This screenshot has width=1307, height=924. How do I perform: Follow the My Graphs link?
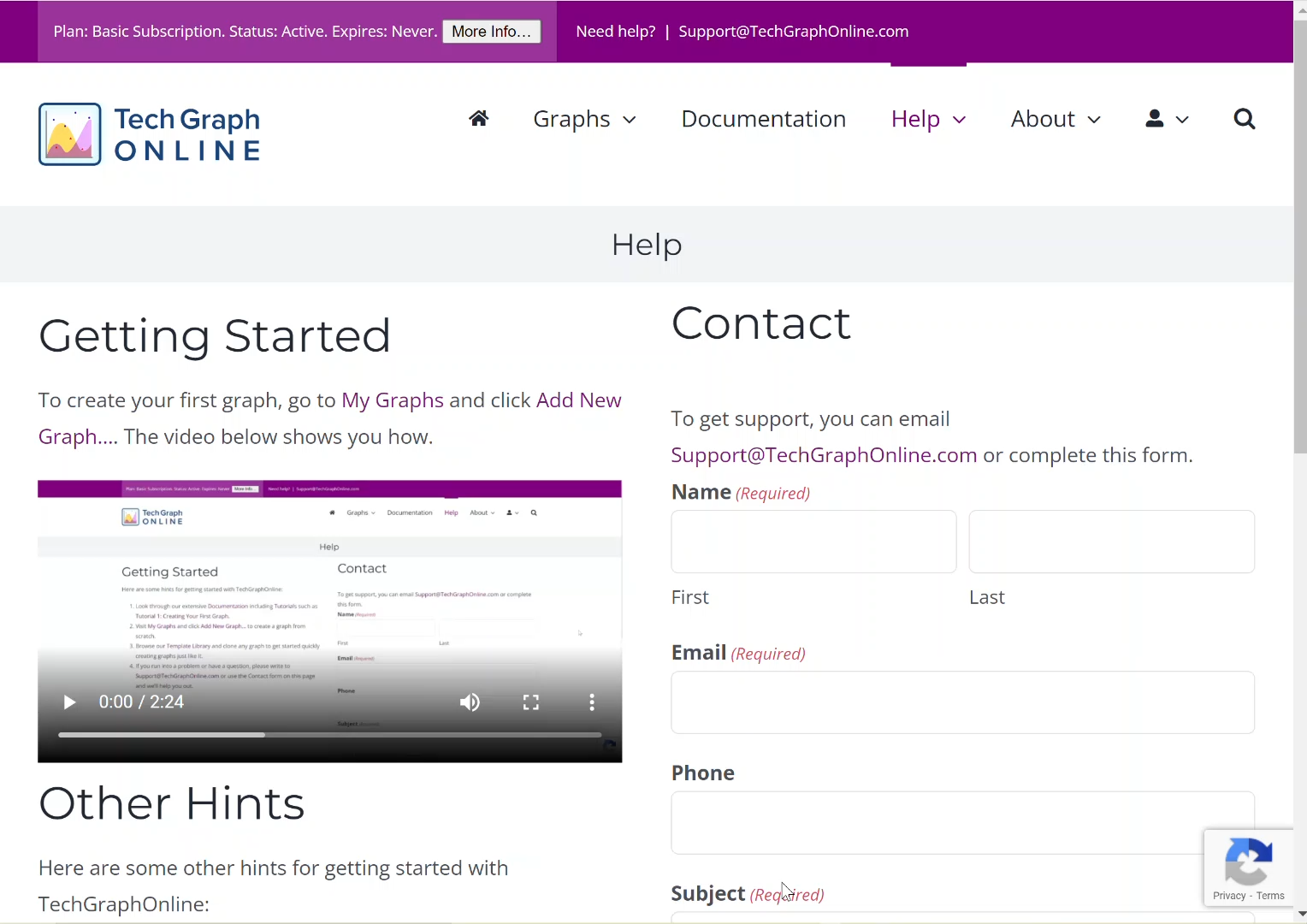point(392,400)
